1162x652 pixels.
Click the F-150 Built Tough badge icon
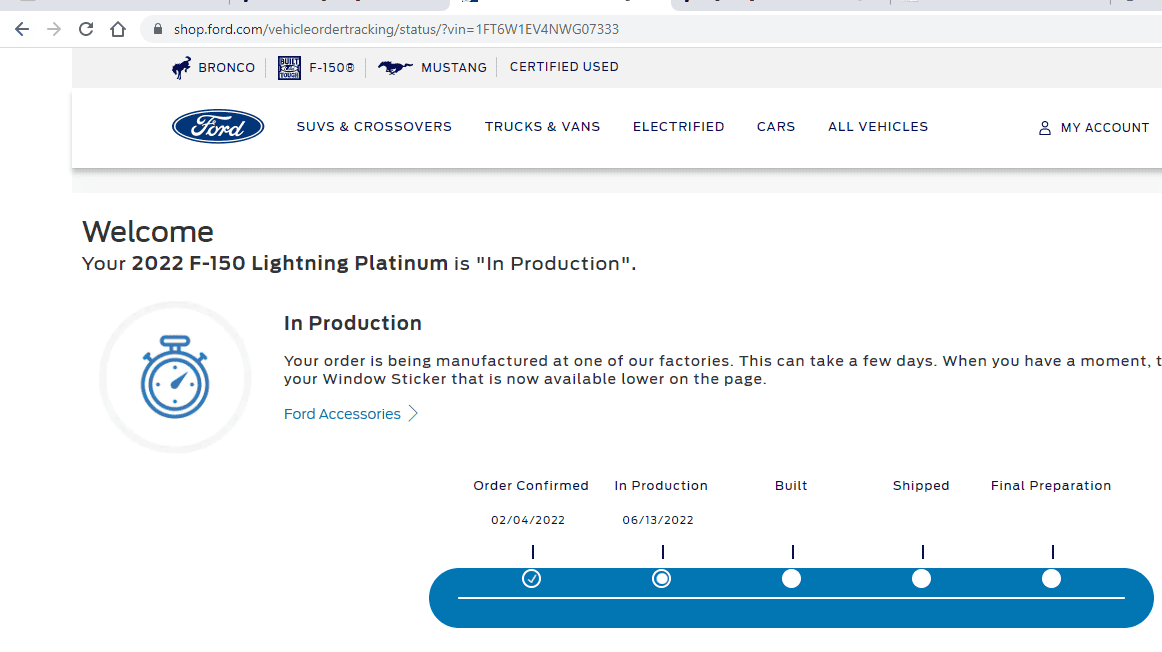[x=289, y=68]
